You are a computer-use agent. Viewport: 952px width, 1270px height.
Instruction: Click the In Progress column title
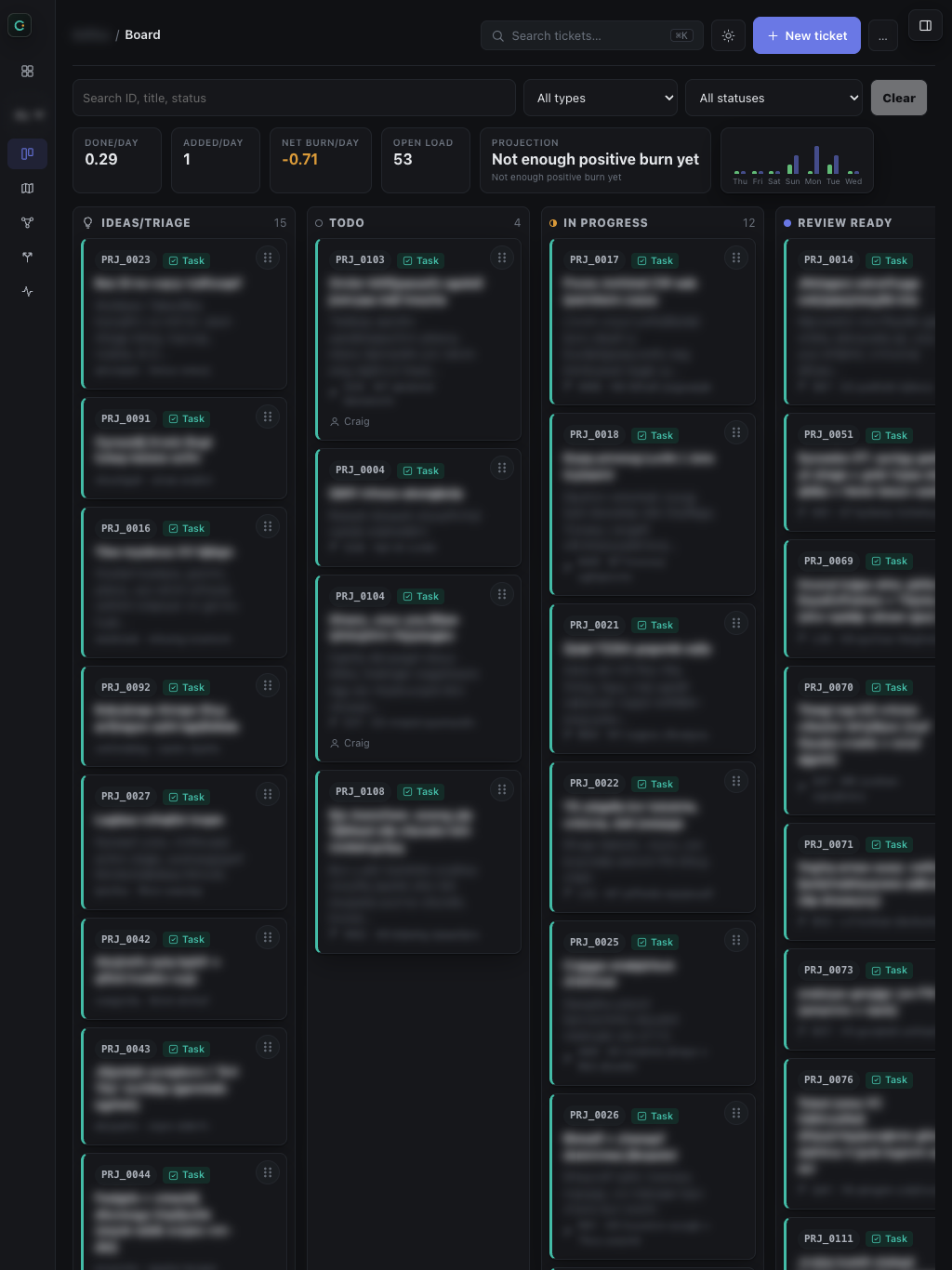[x=605, y=223]
